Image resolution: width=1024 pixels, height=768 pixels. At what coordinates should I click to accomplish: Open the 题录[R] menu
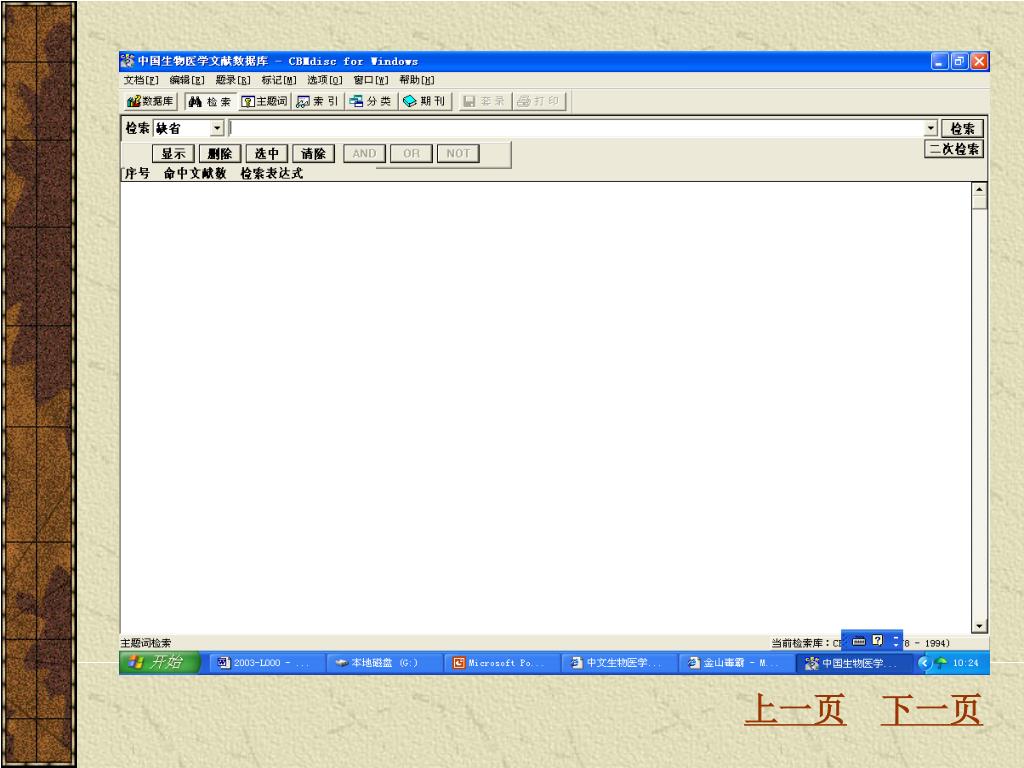tap(233, 80)
